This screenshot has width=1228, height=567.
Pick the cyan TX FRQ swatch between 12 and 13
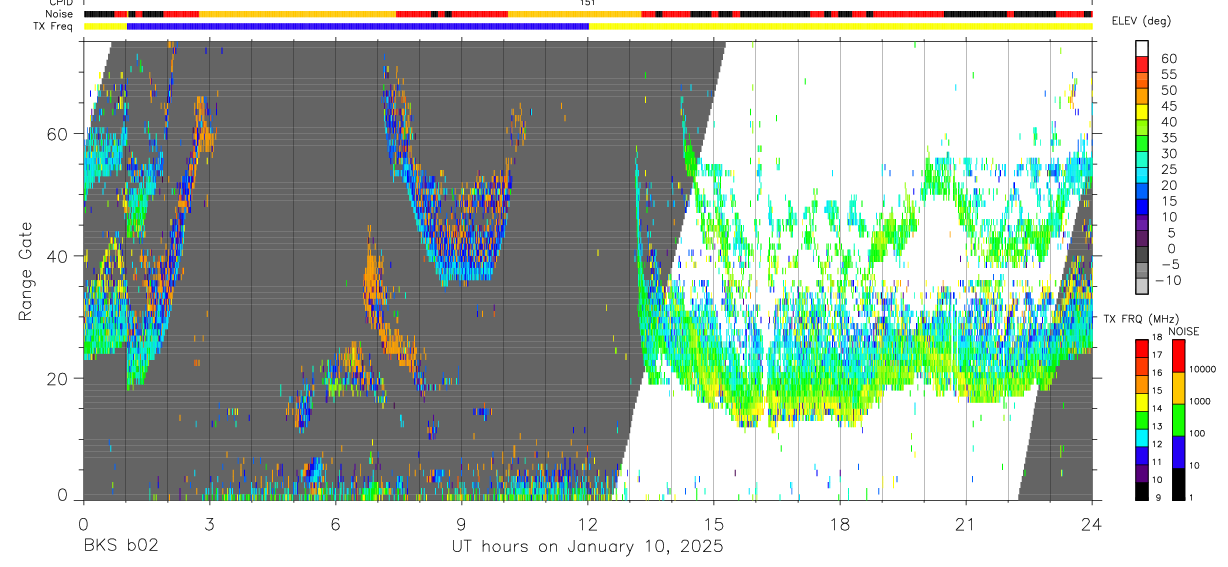pyautogui.click(x=1141, y=437)
